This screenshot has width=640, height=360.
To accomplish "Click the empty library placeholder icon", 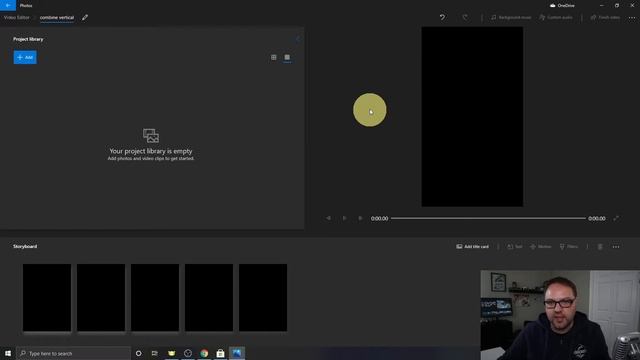I will pos(151,136).
